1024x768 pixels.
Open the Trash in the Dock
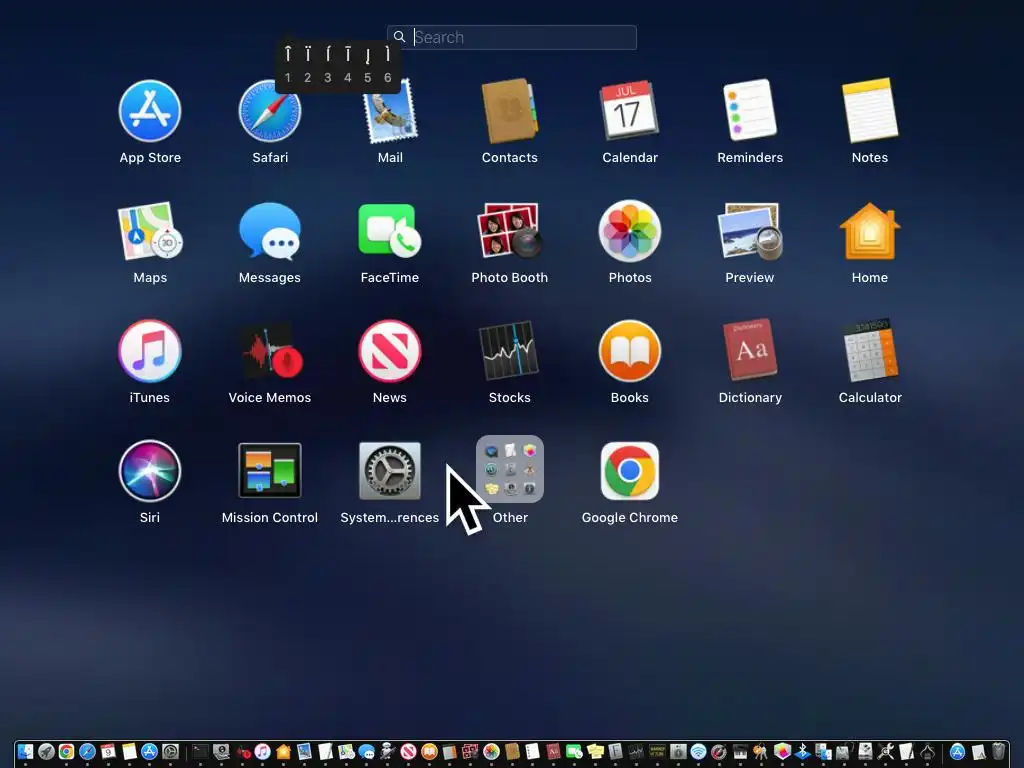pyautogui.click(x=999, y=752)
